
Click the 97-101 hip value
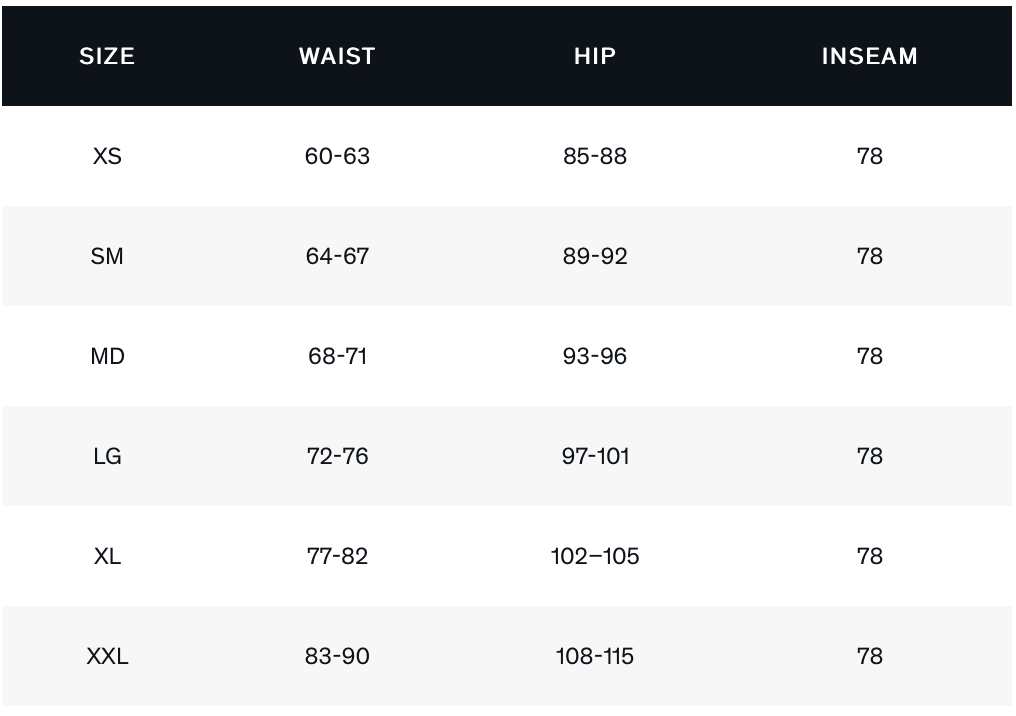(595, 456)
